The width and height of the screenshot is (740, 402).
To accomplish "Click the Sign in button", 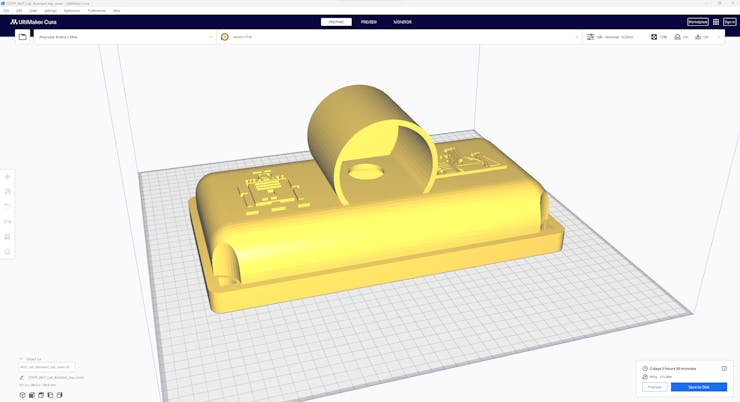I will [730, 22].
